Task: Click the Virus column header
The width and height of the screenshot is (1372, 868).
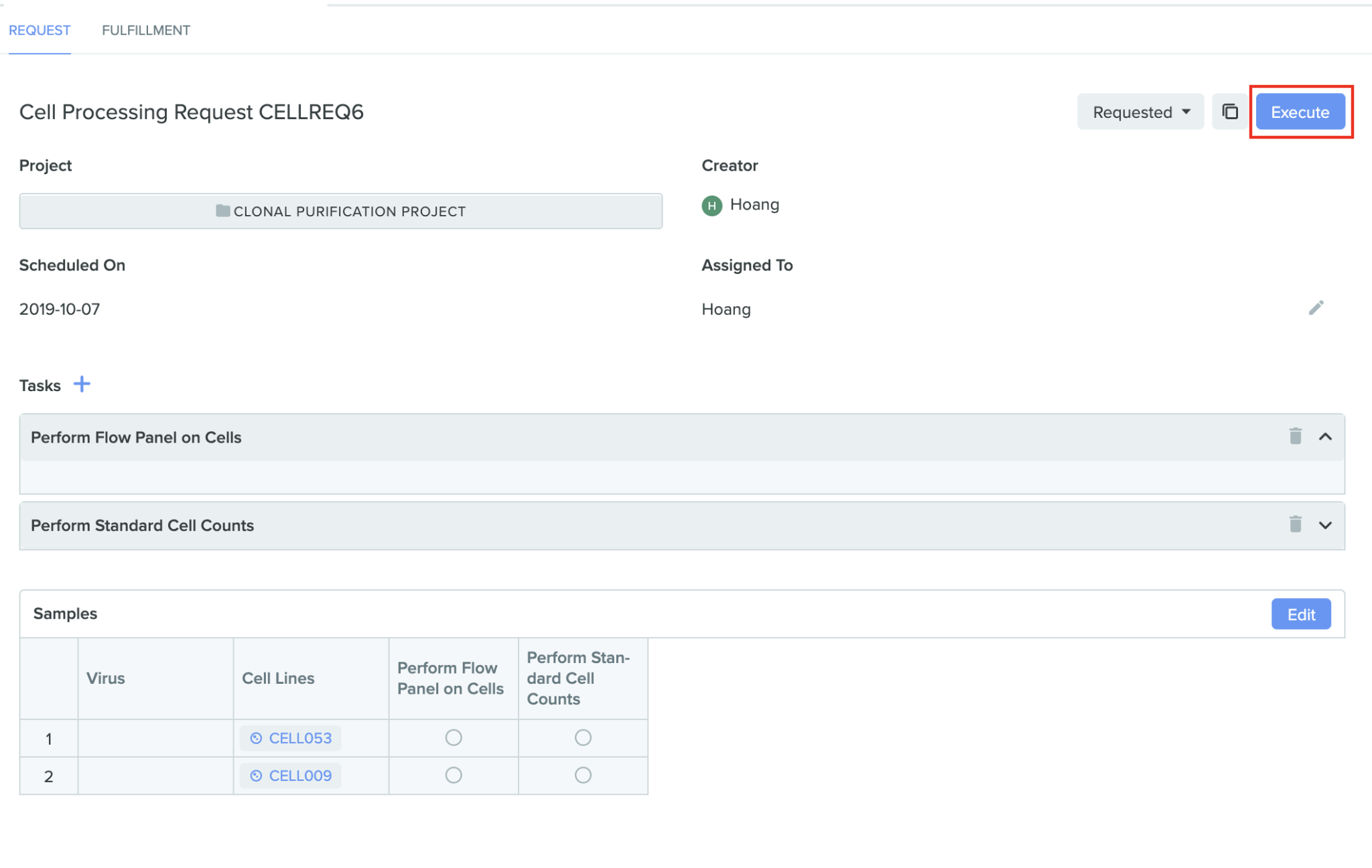Action: tap(155, 678)
